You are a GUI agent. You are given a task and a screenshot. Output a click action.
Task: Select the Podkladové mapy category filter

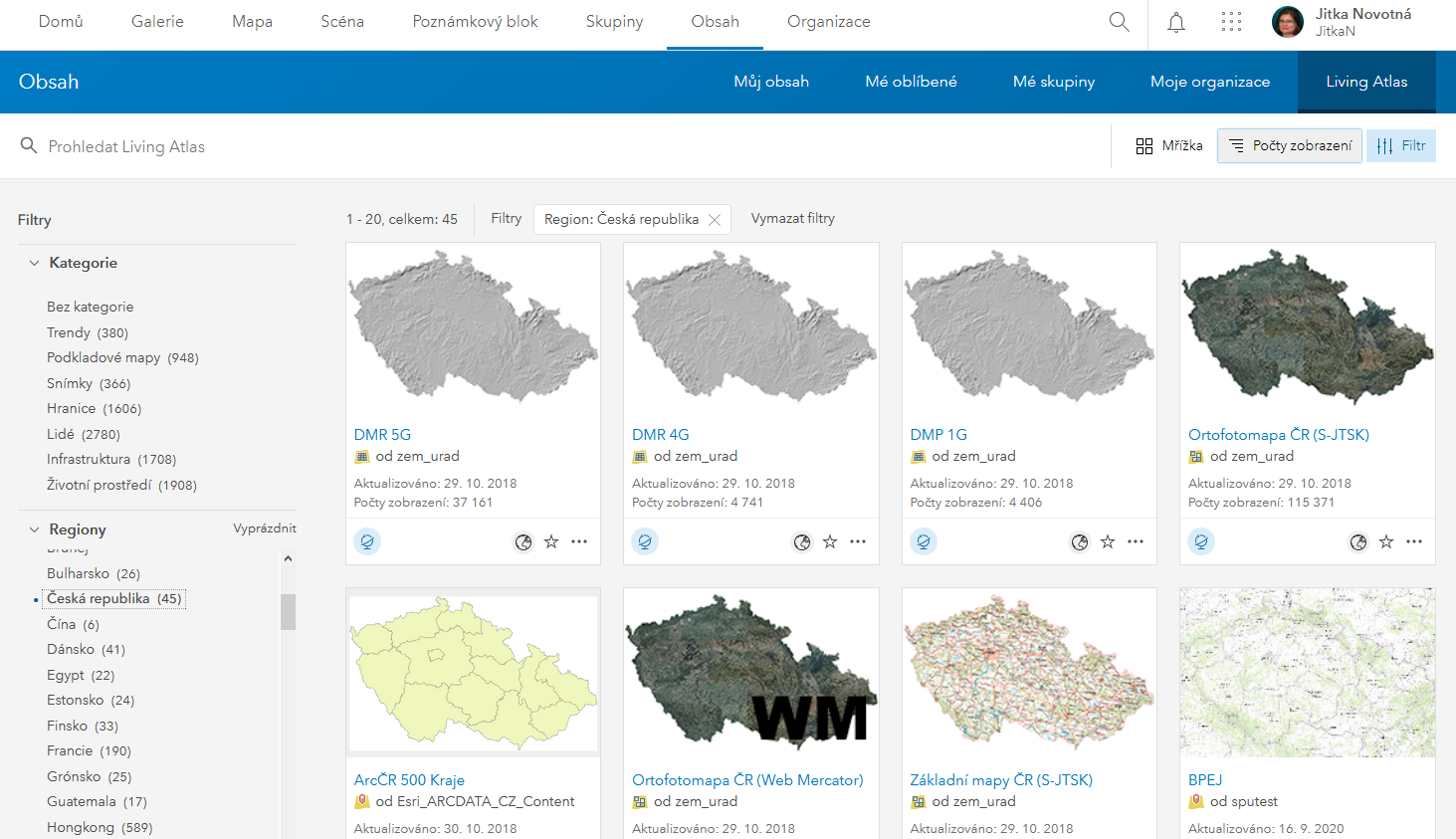pos(122,357)
